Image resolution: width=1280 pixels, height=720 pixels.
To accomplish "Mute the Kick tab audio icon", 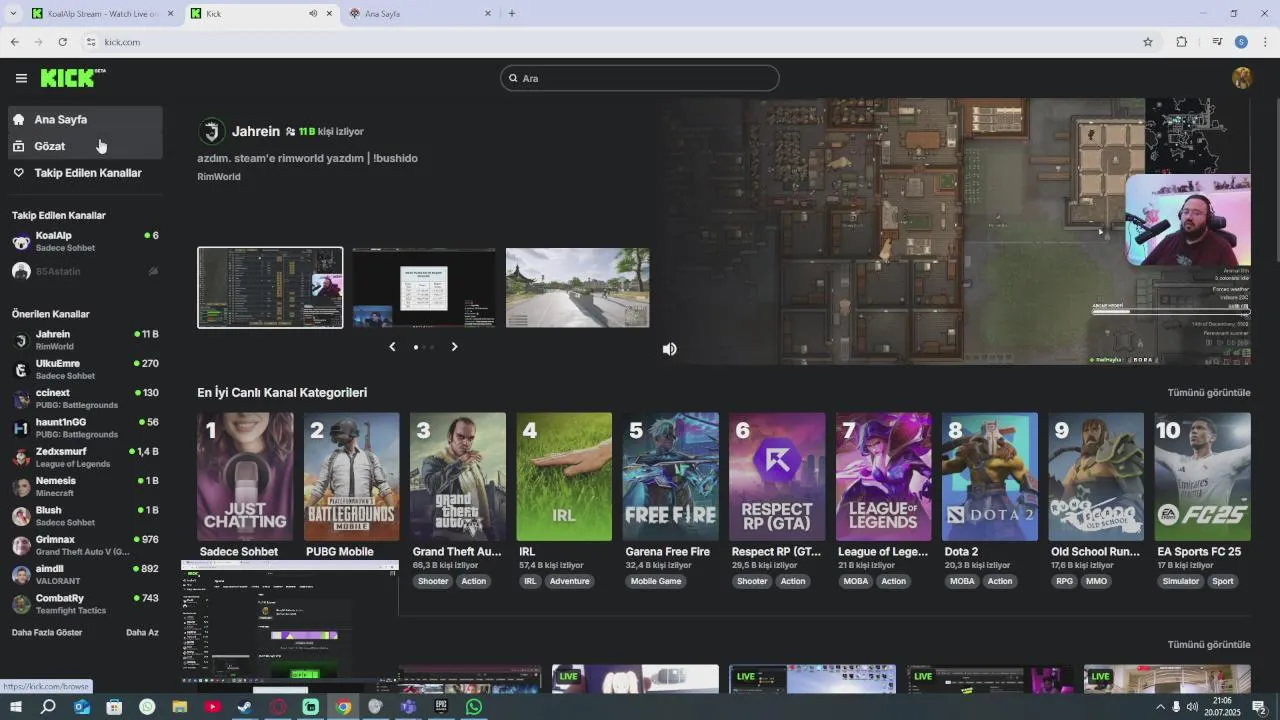I will pyautogui.click(x=312, y=13).
